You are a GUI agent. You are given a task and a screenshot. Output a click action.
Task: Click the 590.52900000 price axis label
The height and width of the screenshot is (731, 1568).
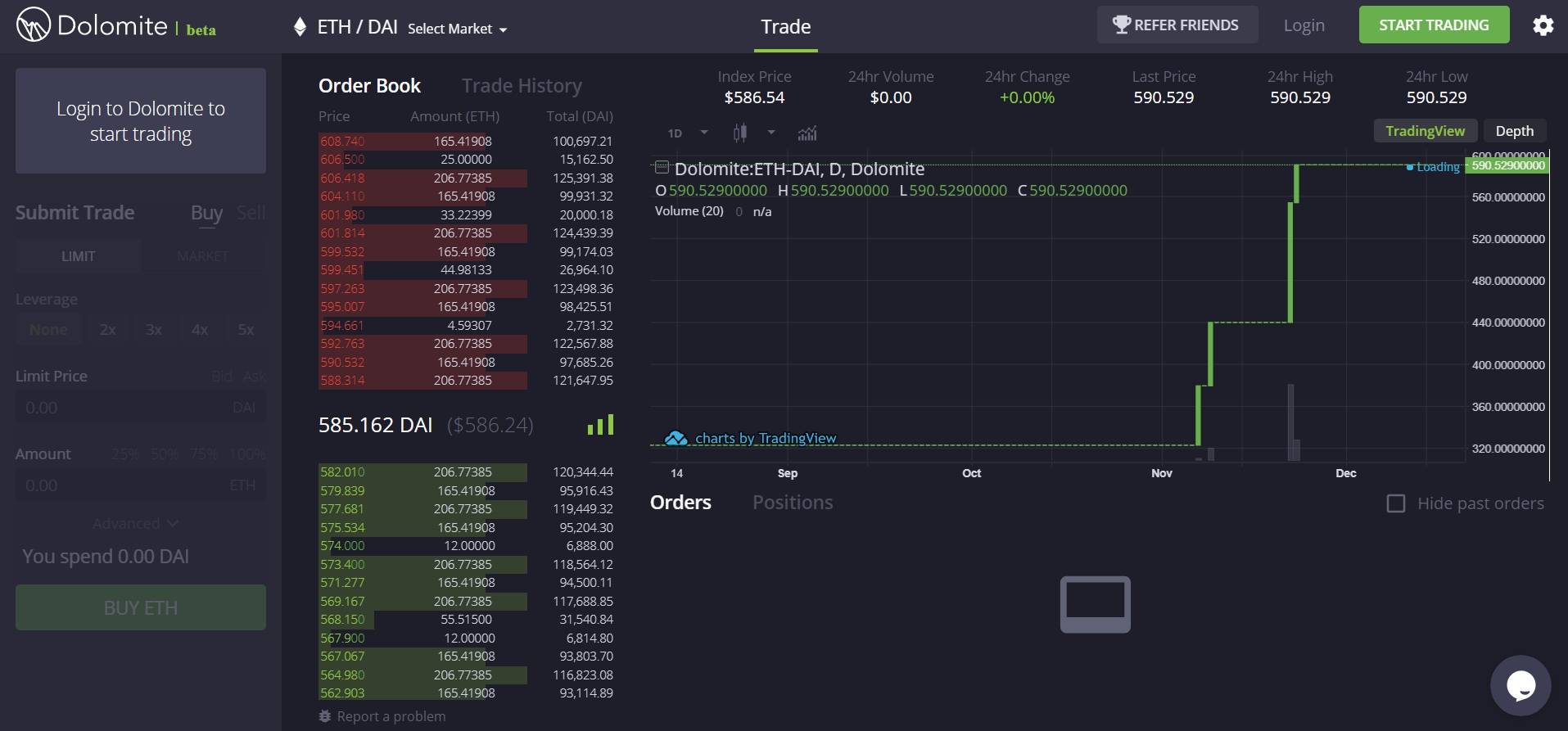coord(1507,165)
